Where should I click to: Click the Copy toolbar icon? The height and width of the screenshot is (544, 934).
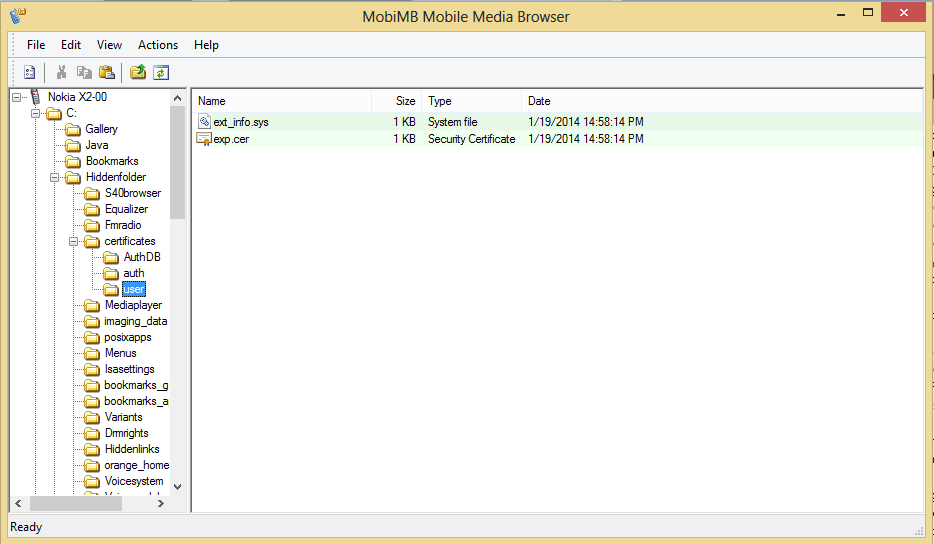84,72
